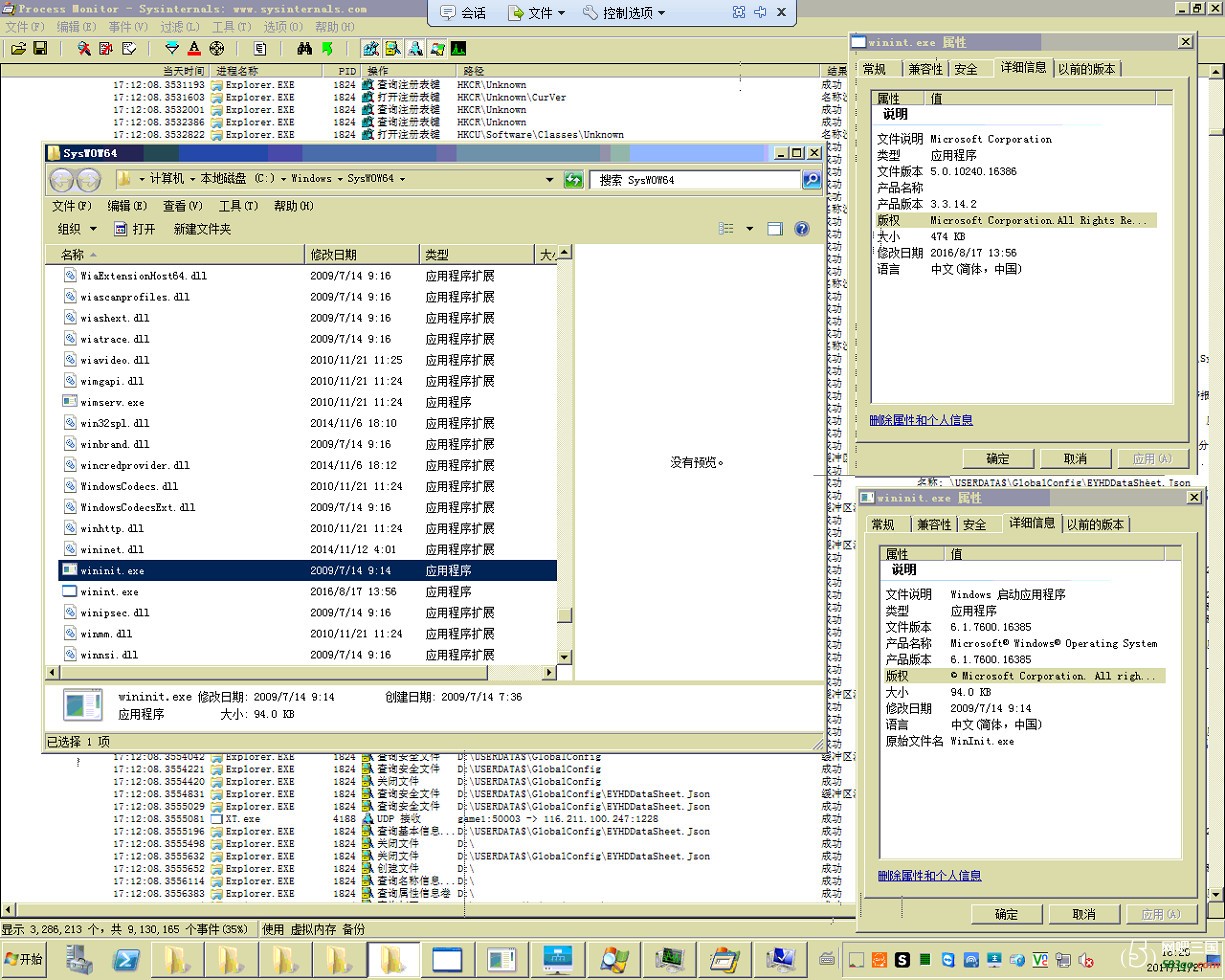Click 确定 in winint.exe 属性 dialog
Viewport: 1225px width, 980px height.
998,459
